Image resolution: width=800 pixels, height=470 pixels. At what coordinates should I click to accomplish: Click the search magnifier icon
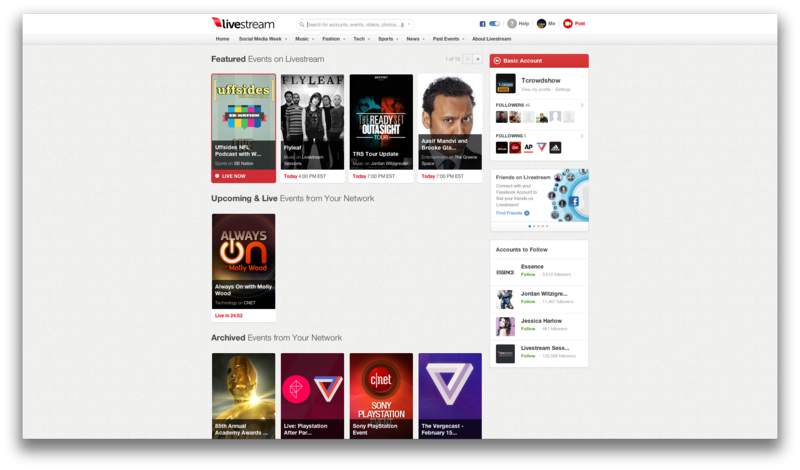[302, 24]
